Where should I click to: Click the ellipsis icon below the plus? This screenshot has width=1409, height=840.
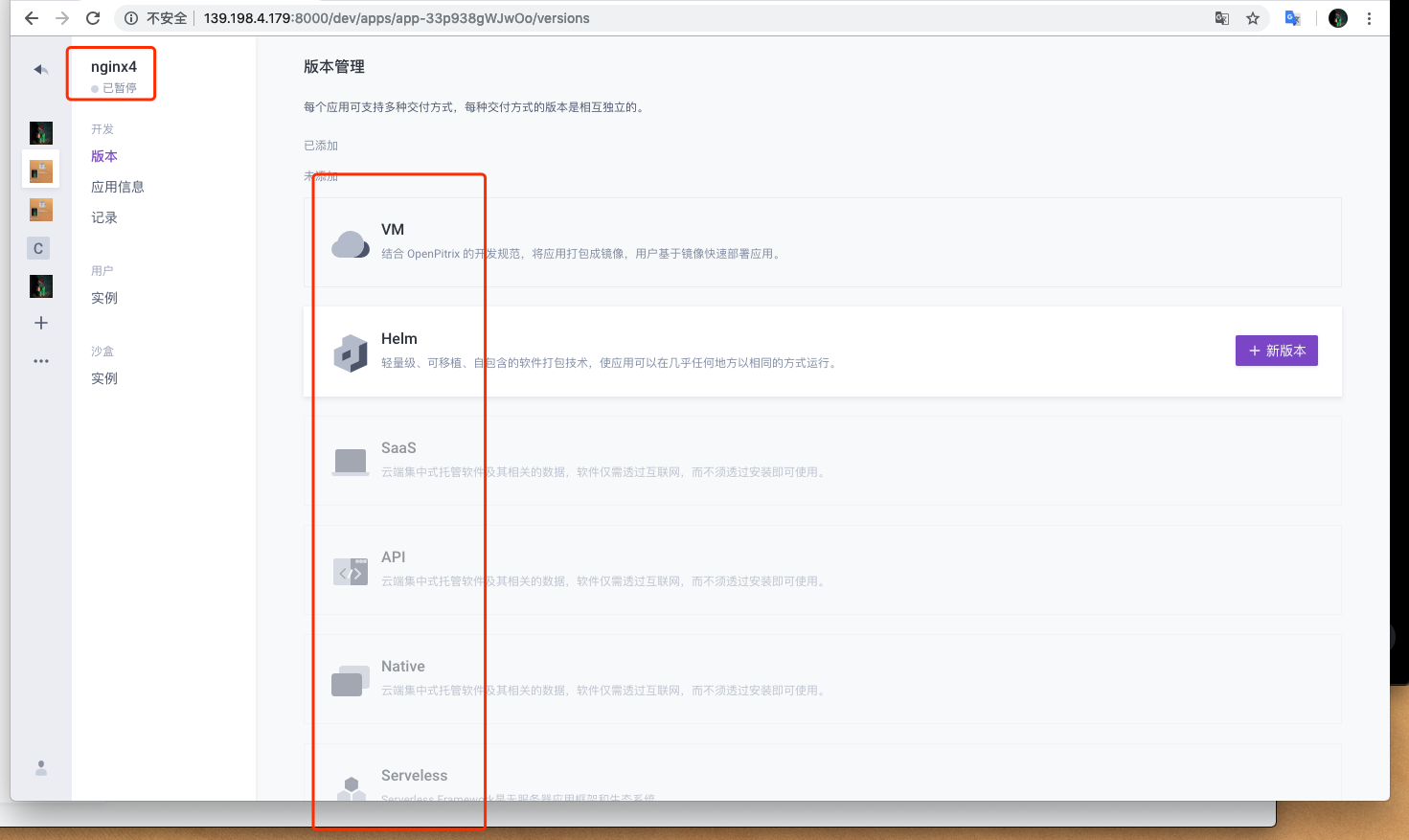pos(40,360)
